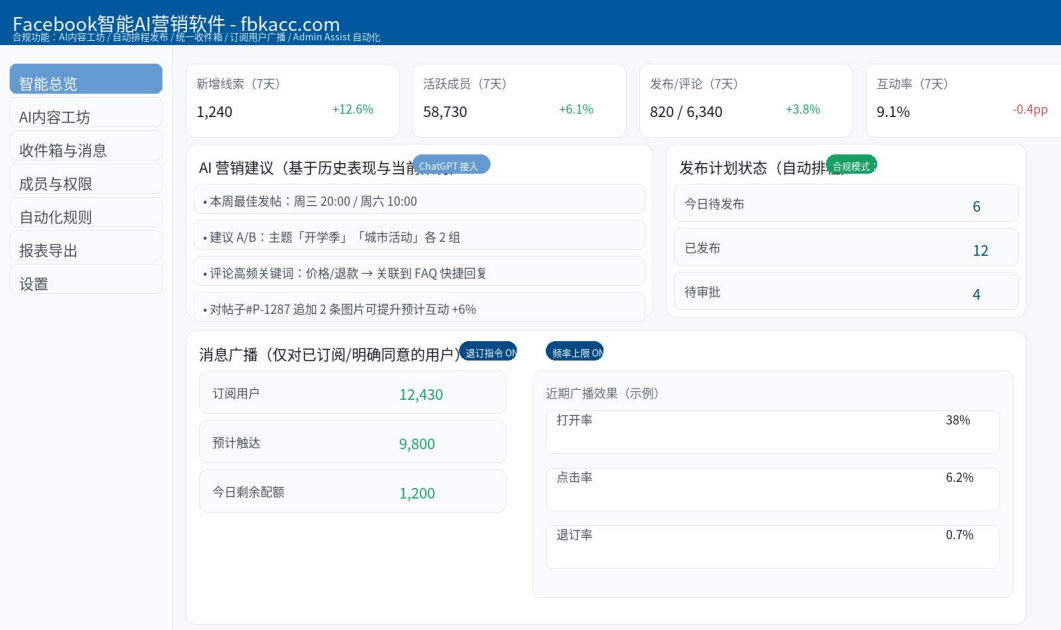Click the 合规模式 green badge
1061x630 pixels.
click(851, 166)
